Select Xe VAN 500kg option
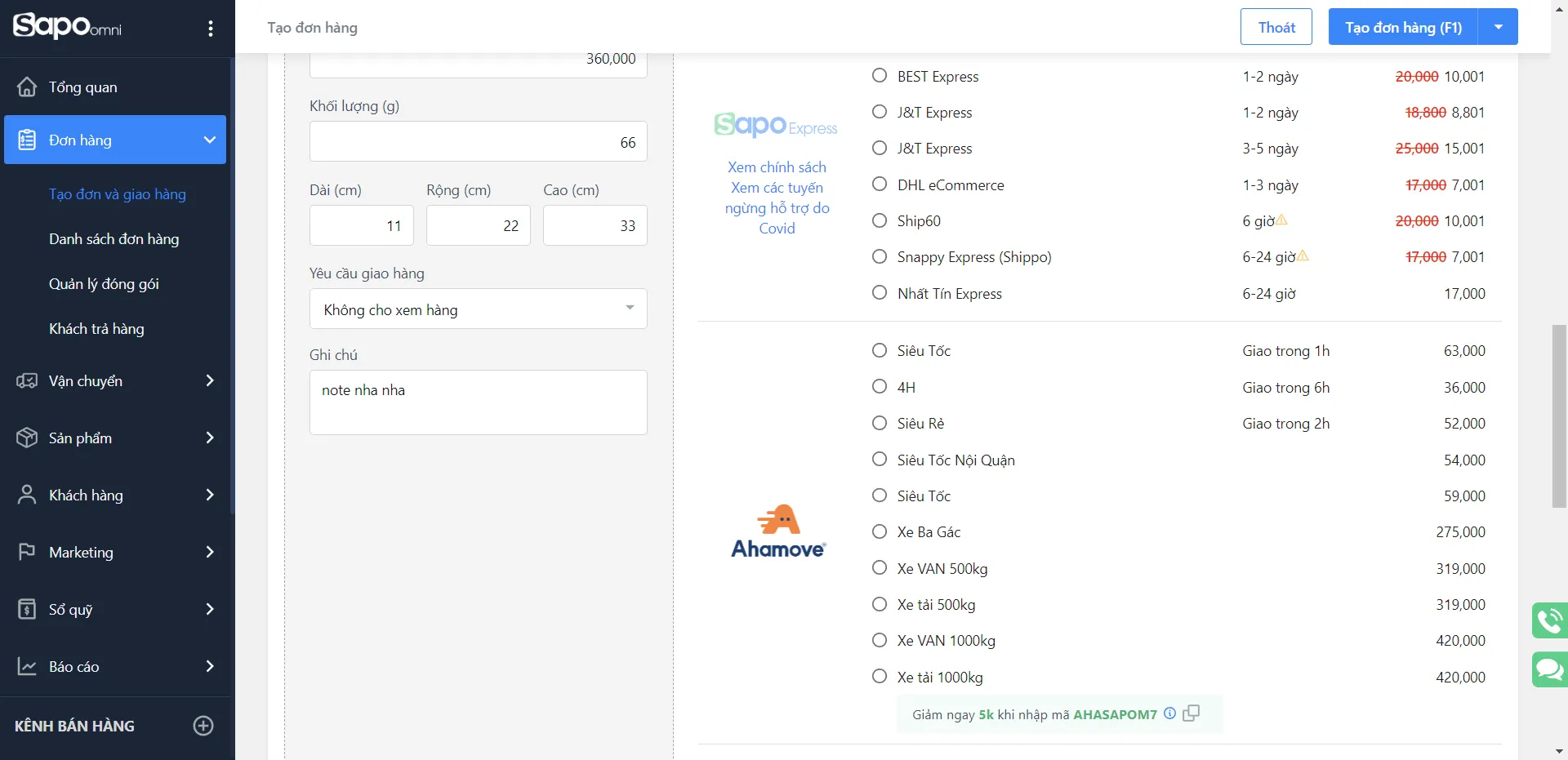The width and height of the screenshot is (1568, 760). coord(880,568)
